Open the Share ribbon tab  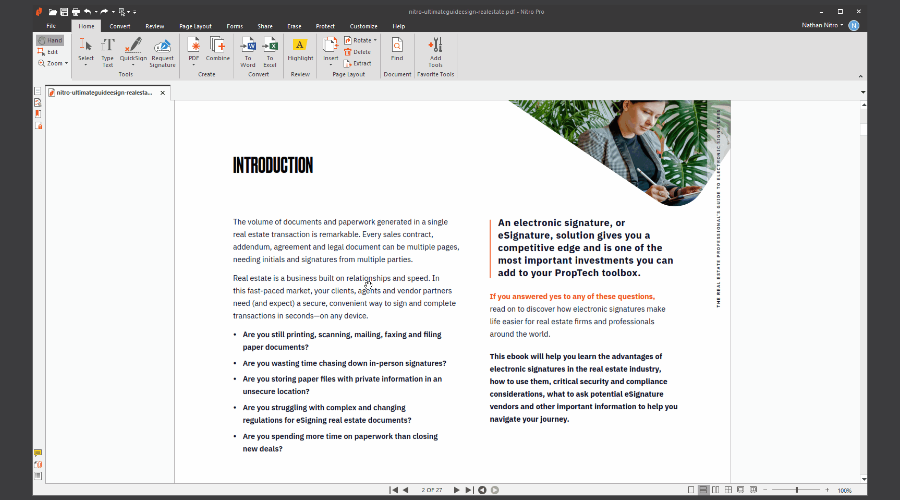click(265, 26)
